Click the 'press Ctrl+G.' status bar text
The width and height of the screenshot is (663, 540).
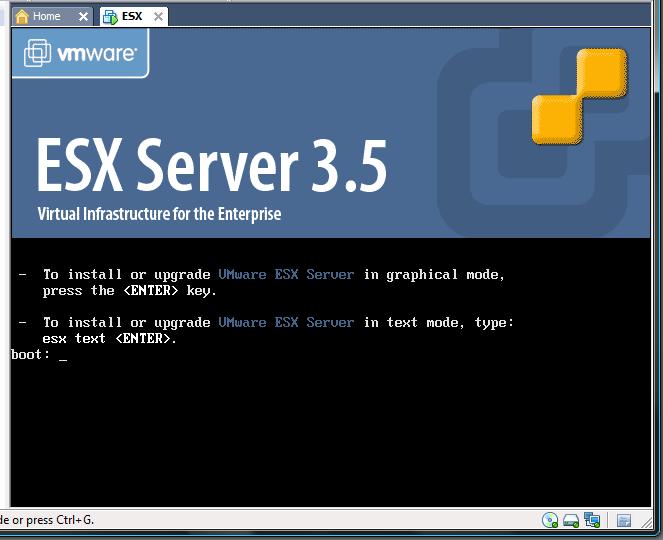(x=60, y=520)
